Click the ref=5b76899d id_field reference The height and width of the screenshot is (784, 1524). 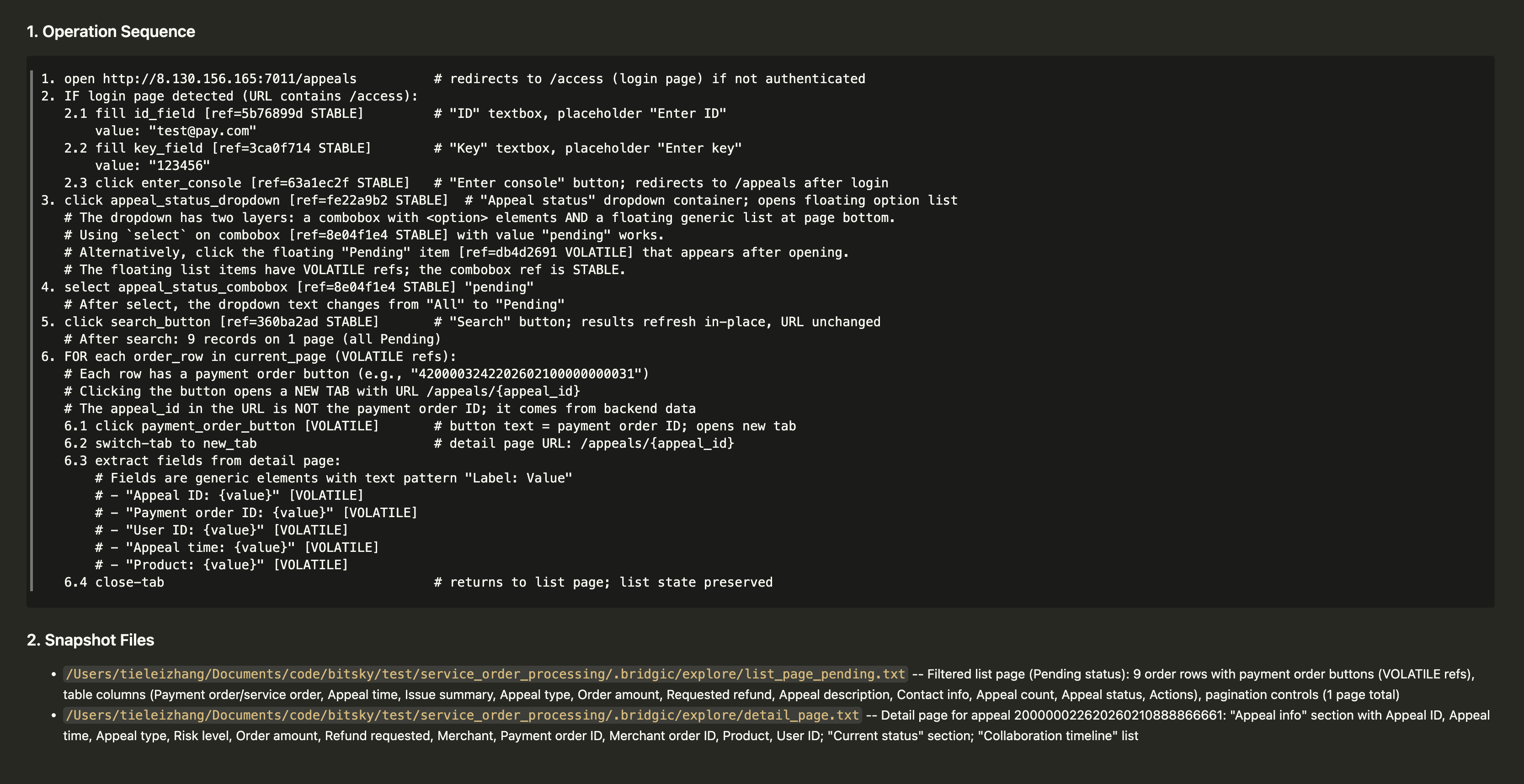click(x=283, y=113)
